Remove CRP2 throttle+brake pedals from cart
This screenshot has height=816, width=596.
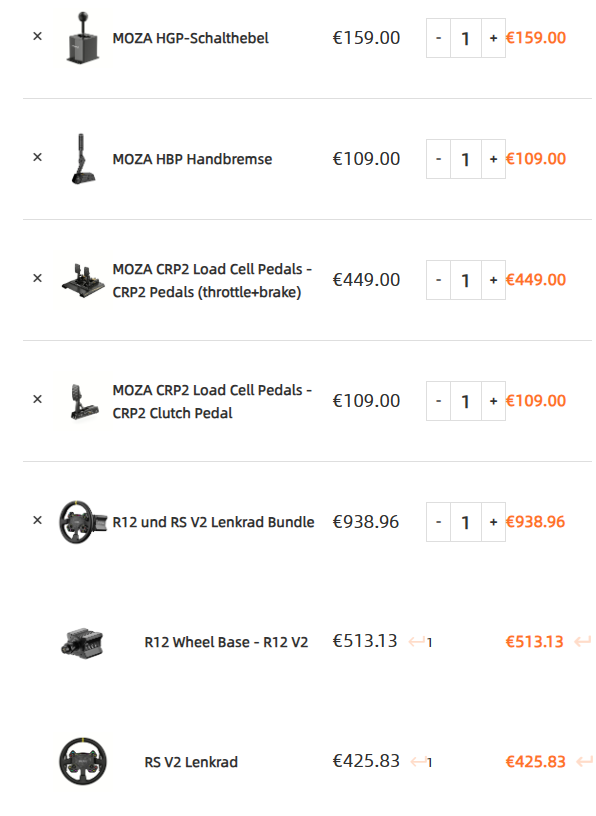(x=37, y=278)
